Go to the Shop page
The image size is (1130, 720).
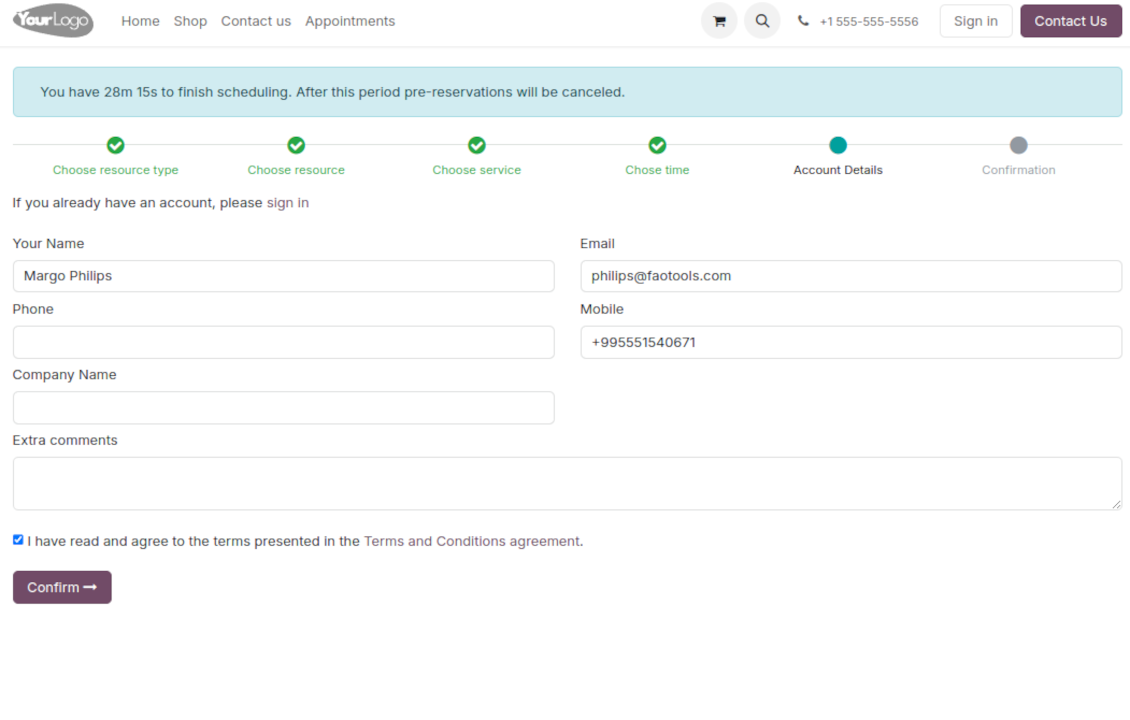(x=190, y=21)
